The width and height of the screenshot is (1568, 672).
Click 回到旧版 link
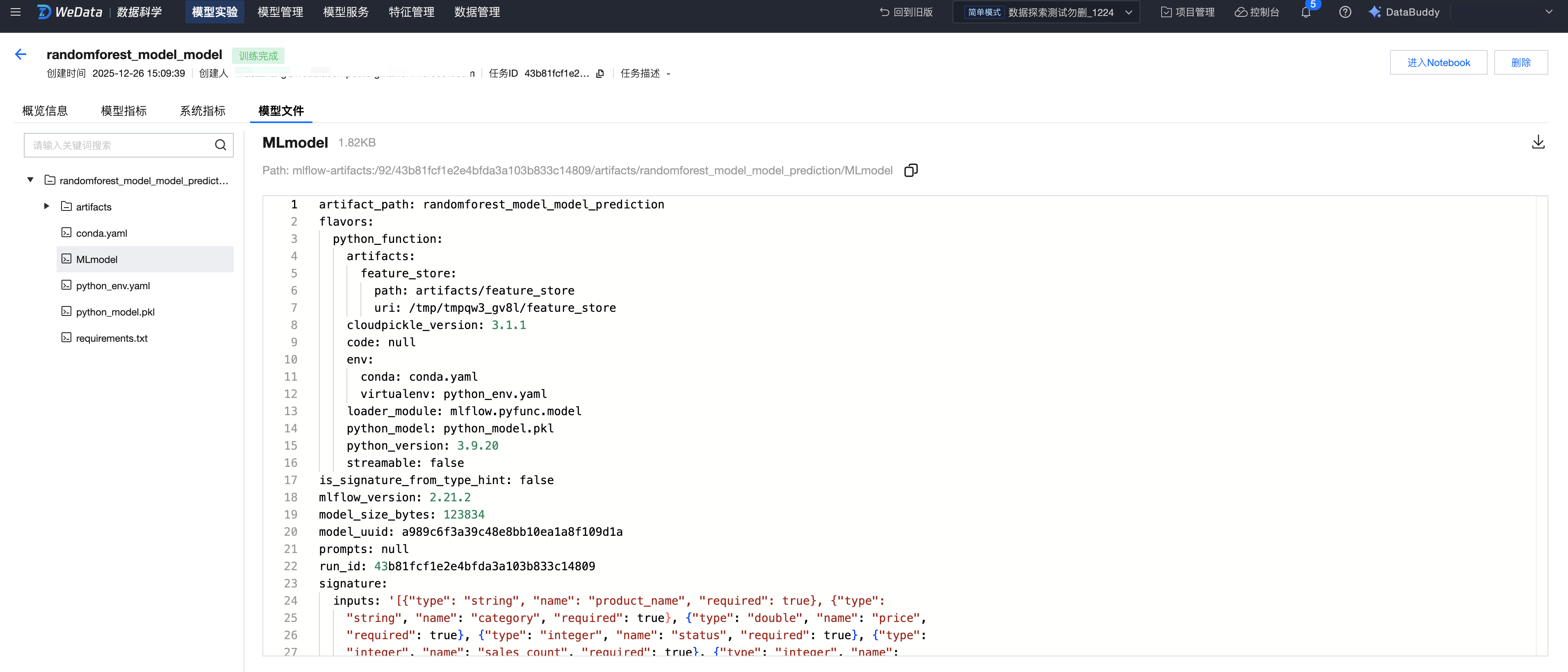pyautogui.click(x=906, y=12)
